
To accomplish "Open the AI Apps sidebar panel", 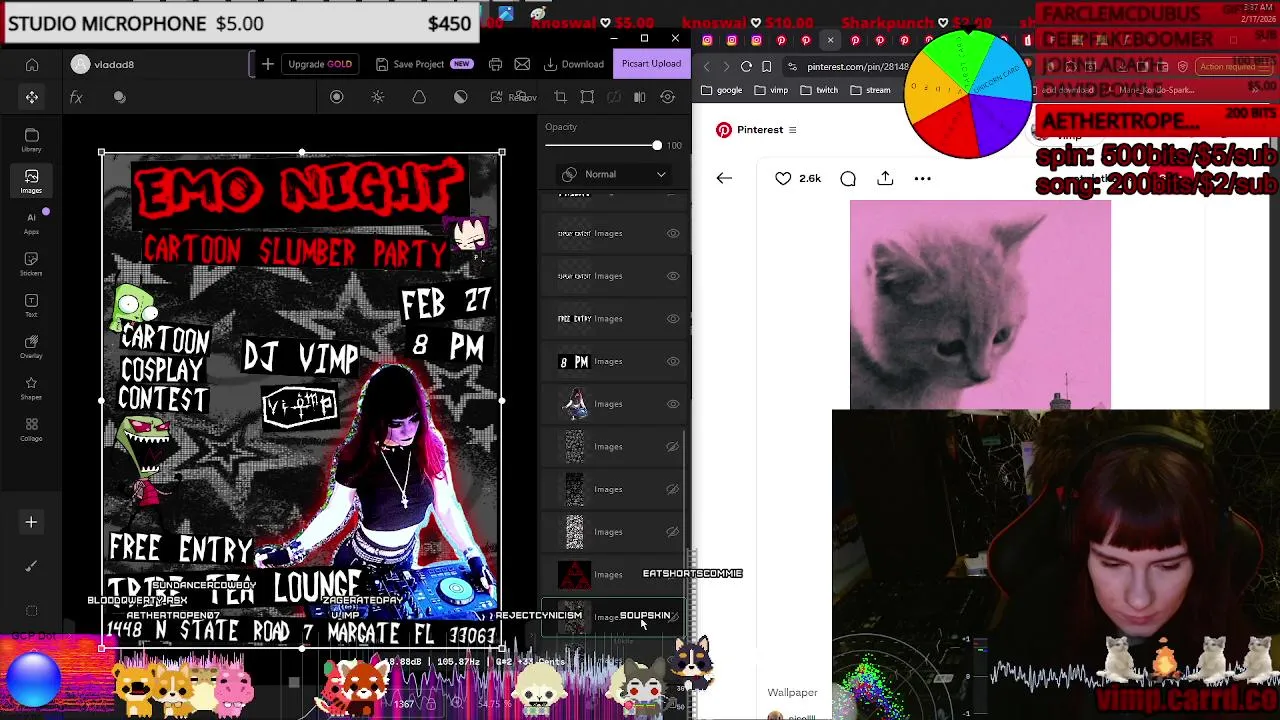I will 32,223.
